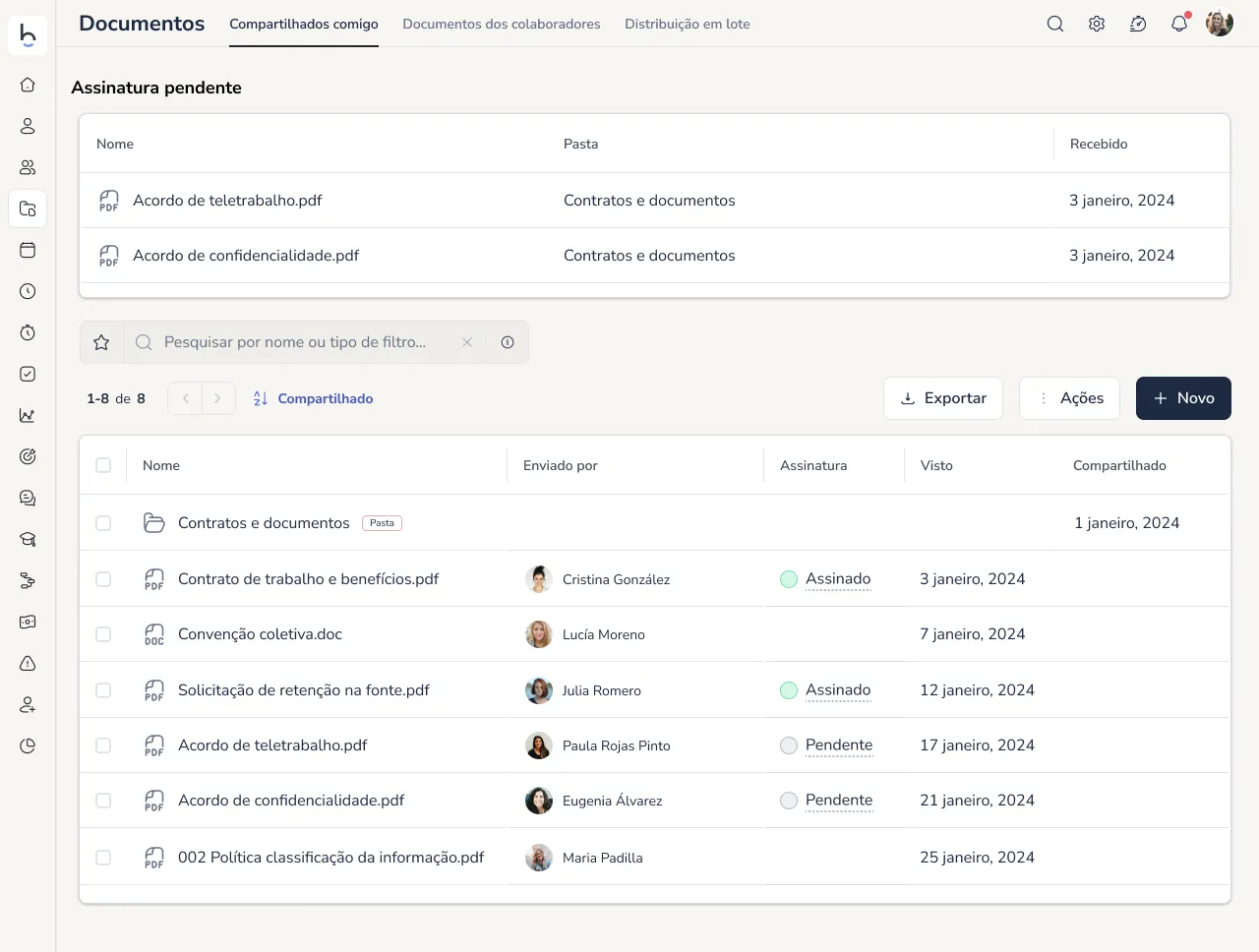Open the calendar sidebar icon

pos(28,250)
